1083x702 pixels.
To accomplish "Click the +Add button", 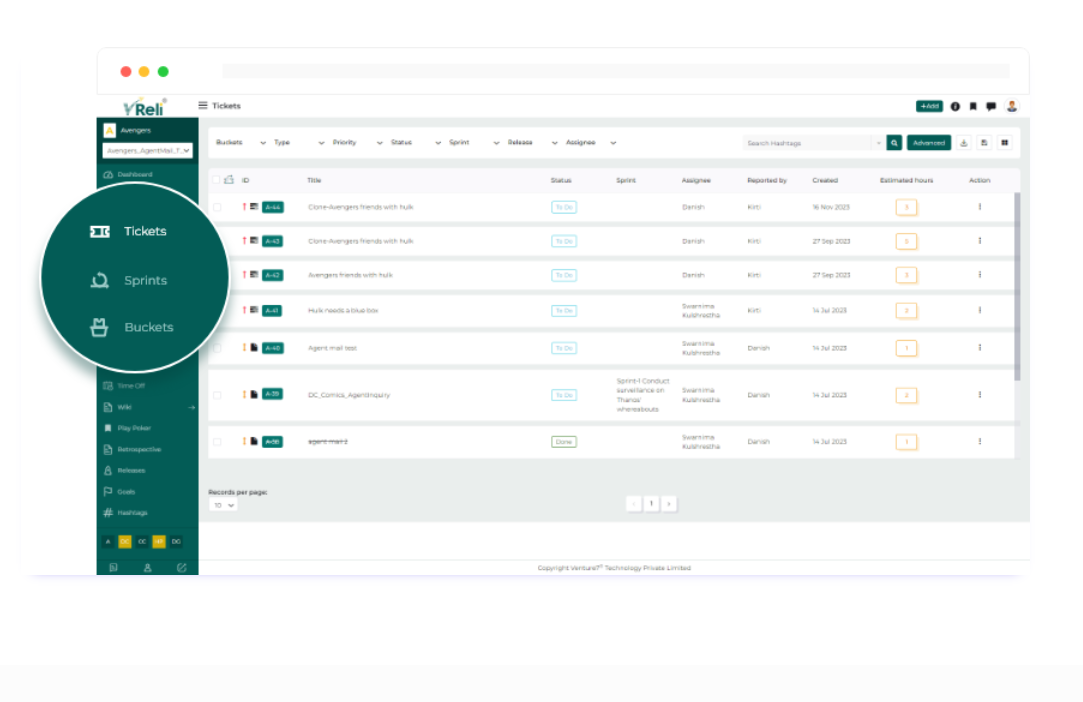I will coord(928,106).
